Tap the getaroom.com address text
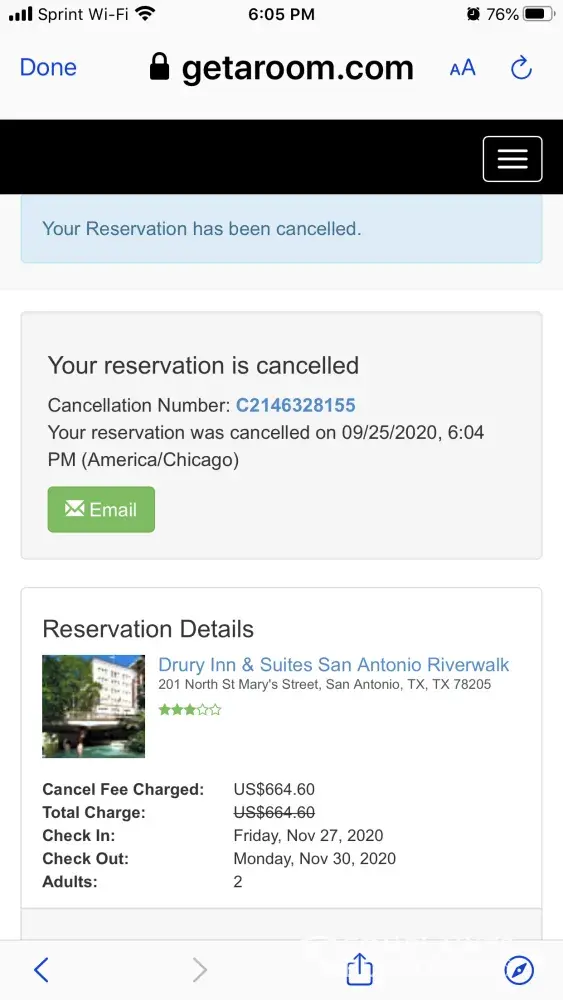Image resolution: width=563 pixels, height=1000 pixels. (x=298, y=68)
